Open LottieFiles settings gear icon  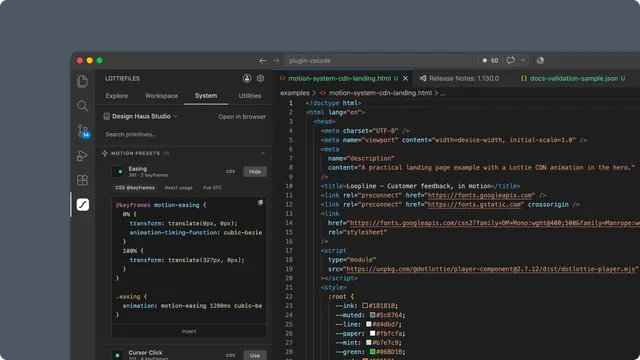[260, 78]
